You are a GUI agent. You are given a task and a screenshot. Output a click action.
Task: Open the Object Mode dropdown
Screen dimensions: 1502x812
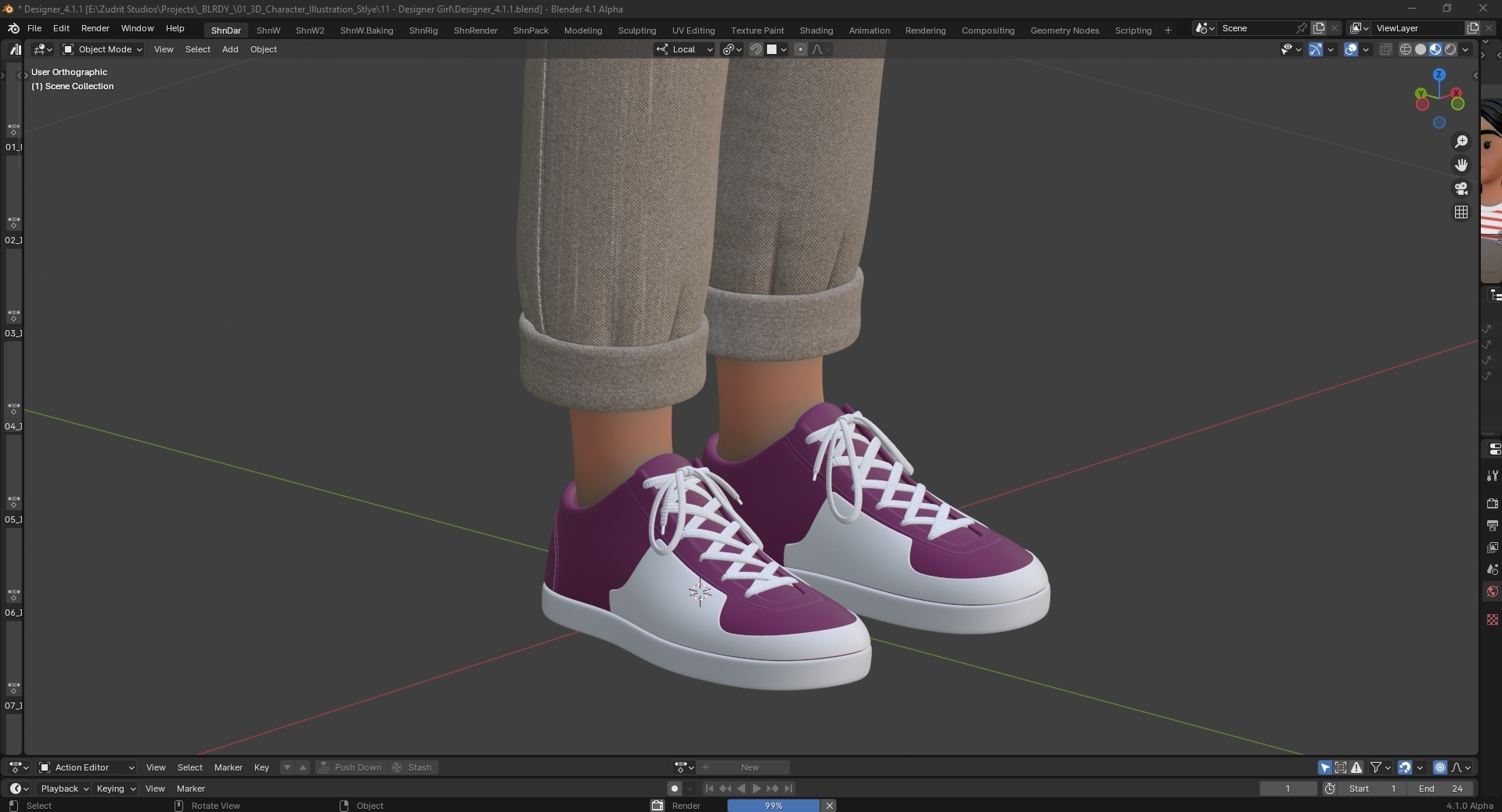click(x=103, y=49)
